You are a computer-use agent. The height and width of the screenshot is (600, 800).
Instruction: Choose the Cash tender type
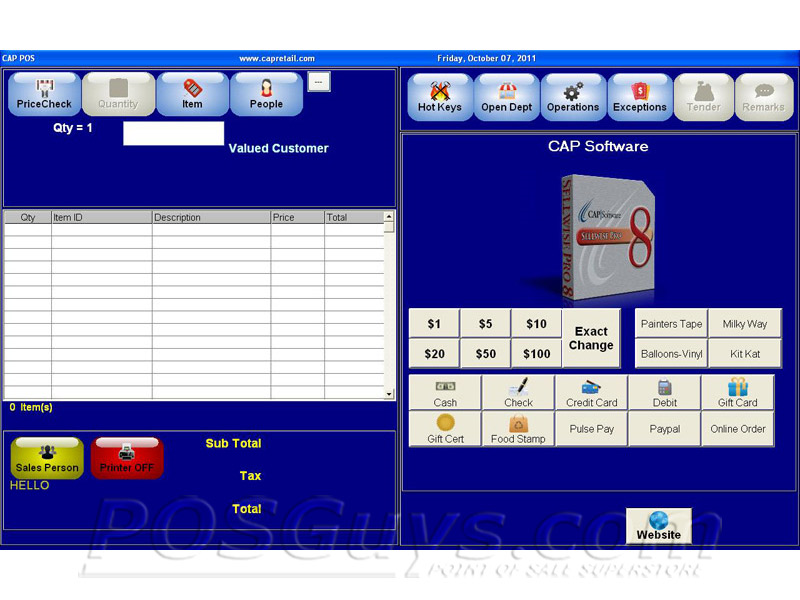click(x=445, y=393)
